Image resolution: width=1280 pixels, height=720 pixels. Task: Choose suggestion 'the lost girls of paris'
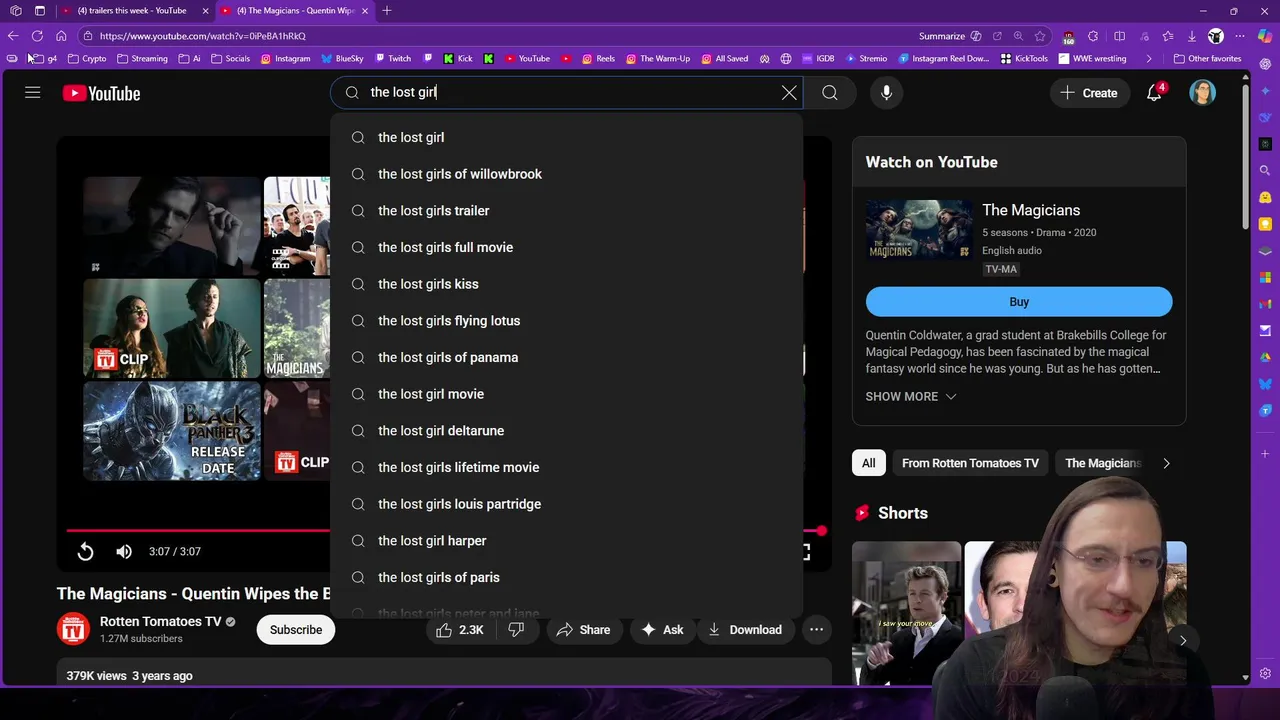(x=566, y=577)
